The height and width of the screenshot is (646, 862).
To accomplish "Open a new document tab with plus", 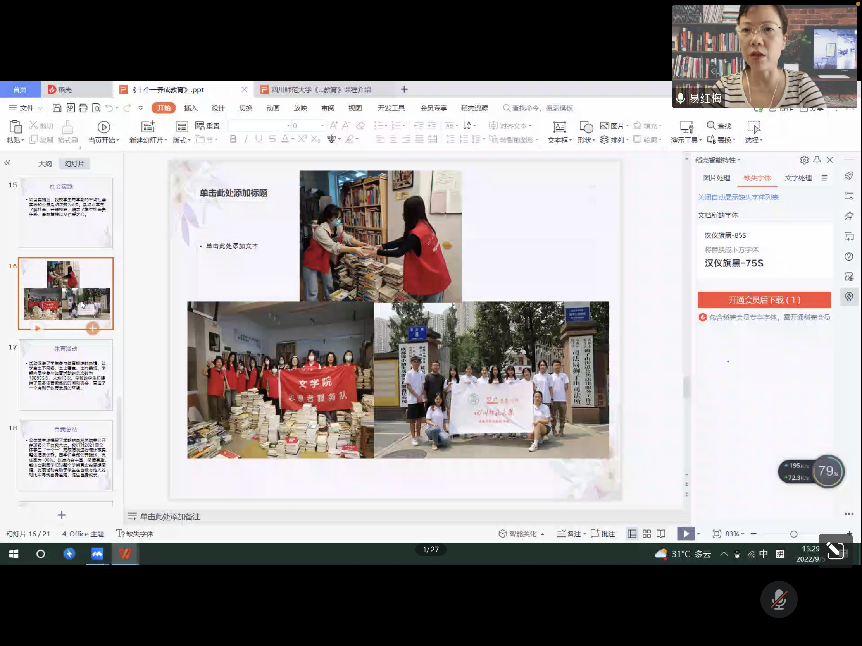I will (x=404, y=89).
